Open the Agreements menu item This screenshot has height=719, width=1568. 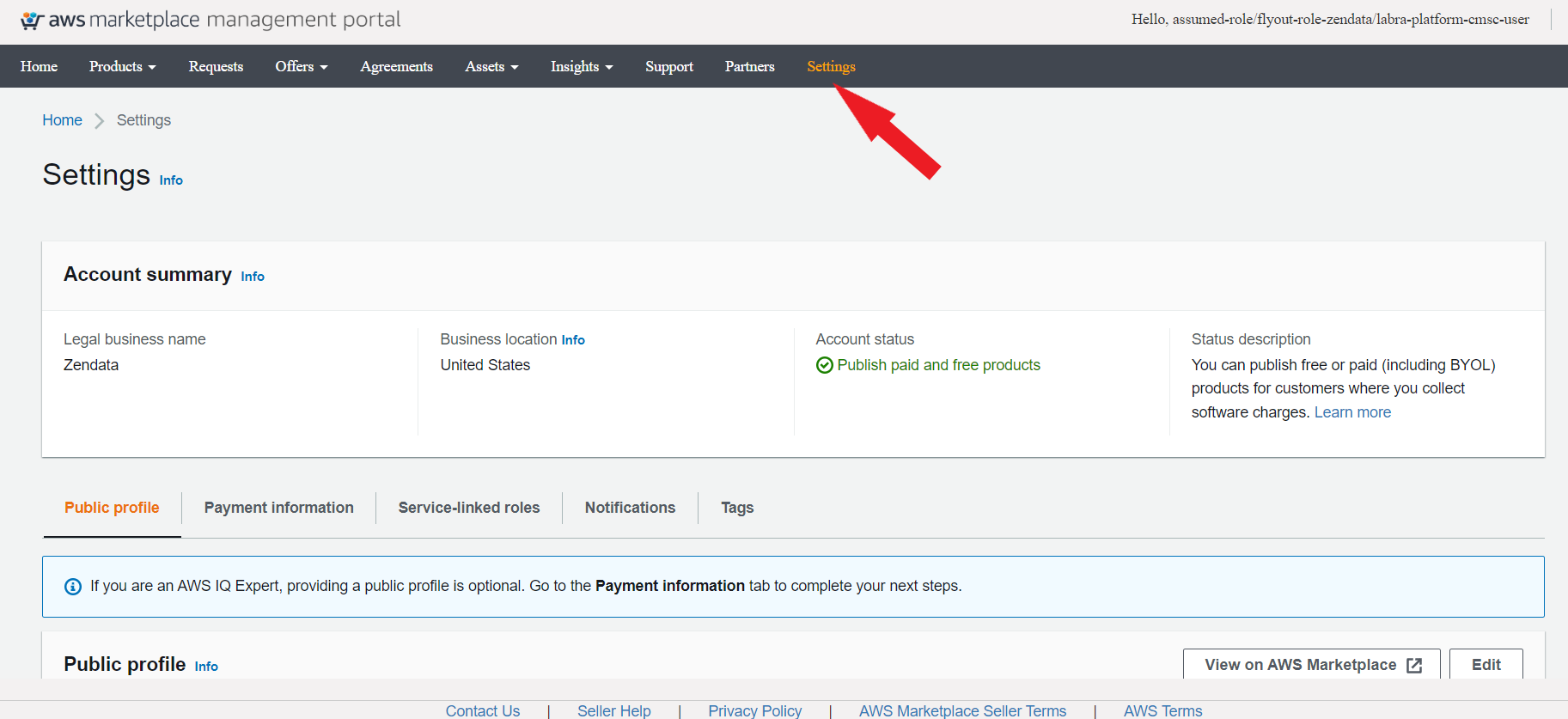point(396,66)
